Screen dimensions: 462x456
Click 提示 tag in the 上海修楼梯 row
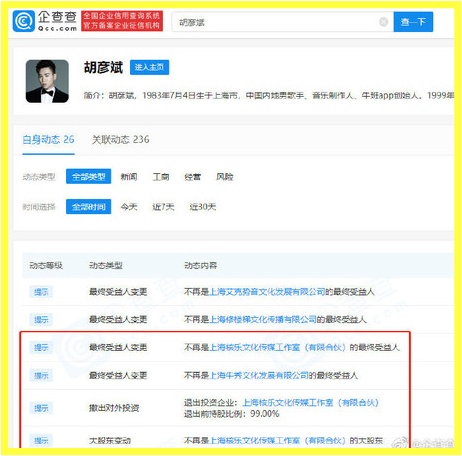click(41, 320)
